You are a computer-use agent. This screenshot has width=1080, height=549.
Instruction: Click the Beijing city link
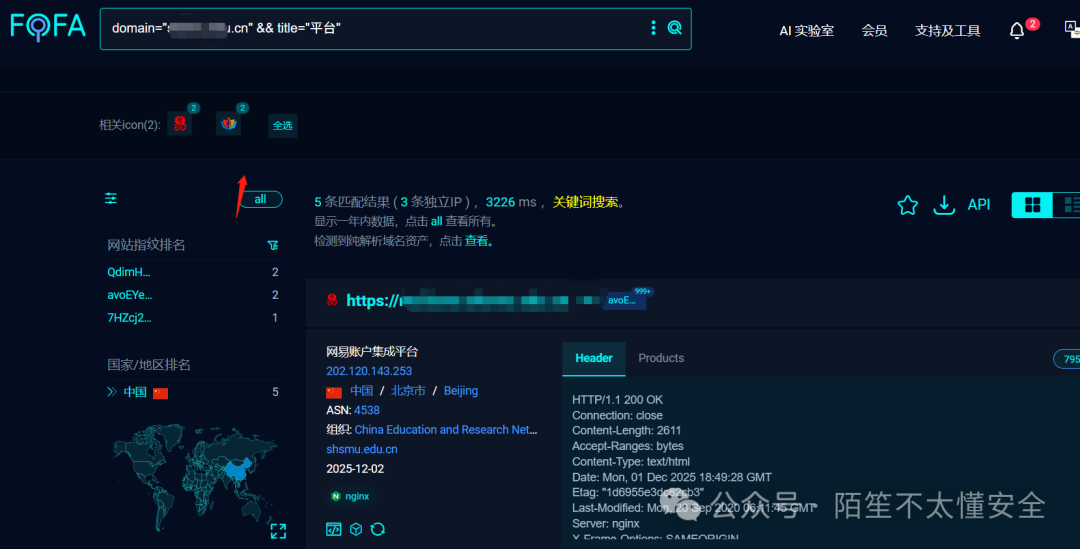461,391
